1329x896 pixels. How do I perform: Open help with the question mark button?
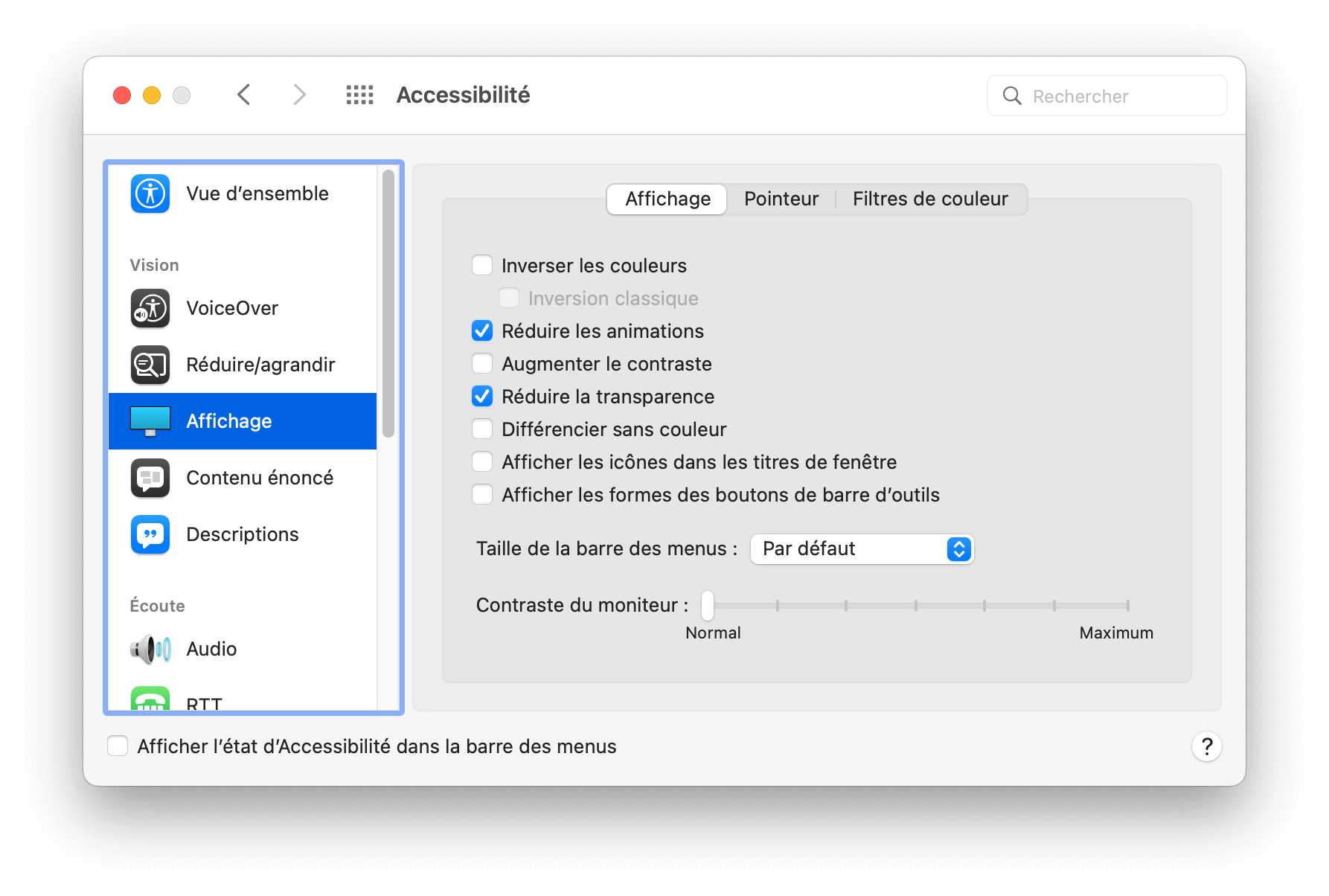(1207, 746)
